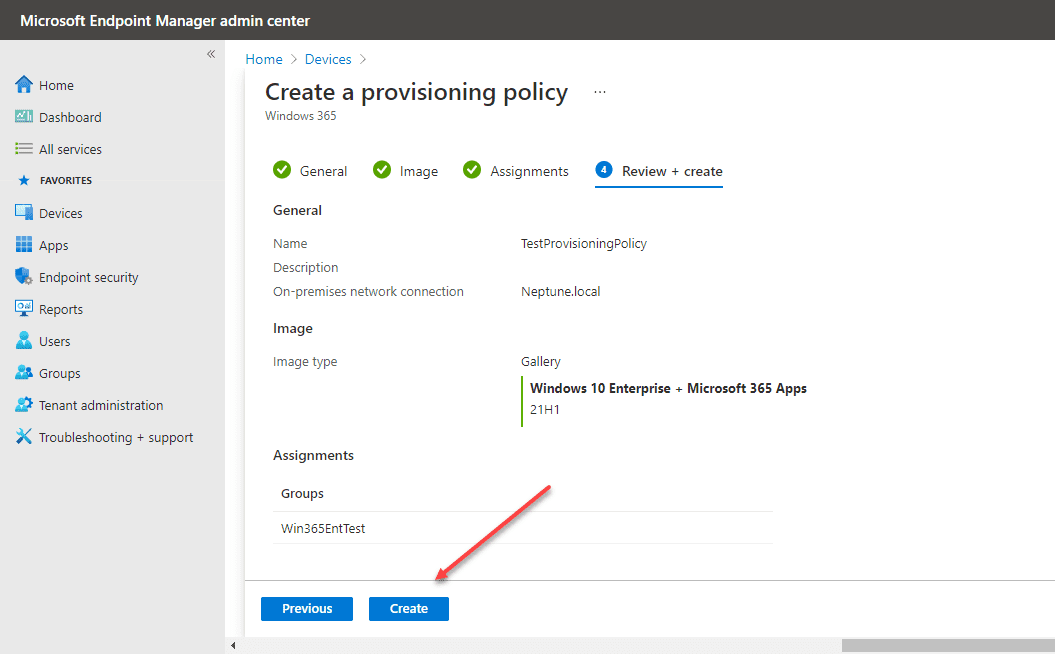The height and width of the screenshot is (654, 1055).
Task: Open the ellipsis menu beside page title
Action: [x=600, y=92]
